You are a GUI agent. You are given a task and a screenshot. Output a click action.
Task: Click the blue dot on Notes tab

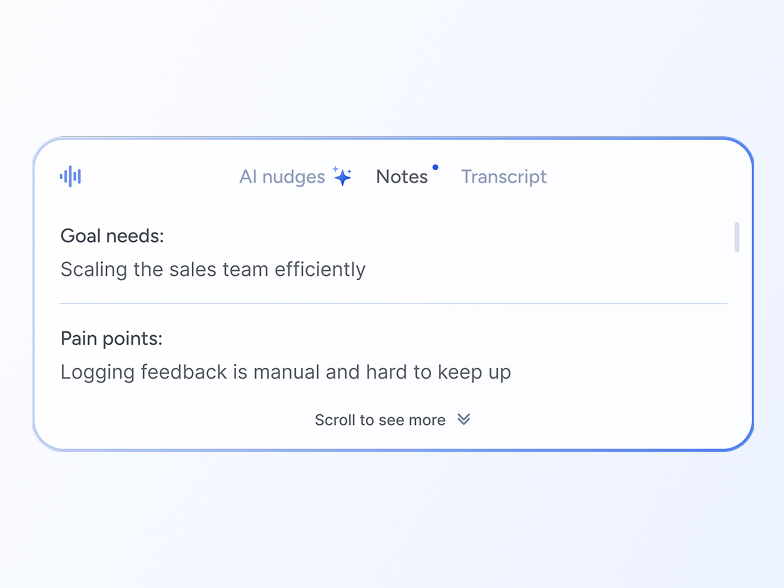tap(435, 167)
